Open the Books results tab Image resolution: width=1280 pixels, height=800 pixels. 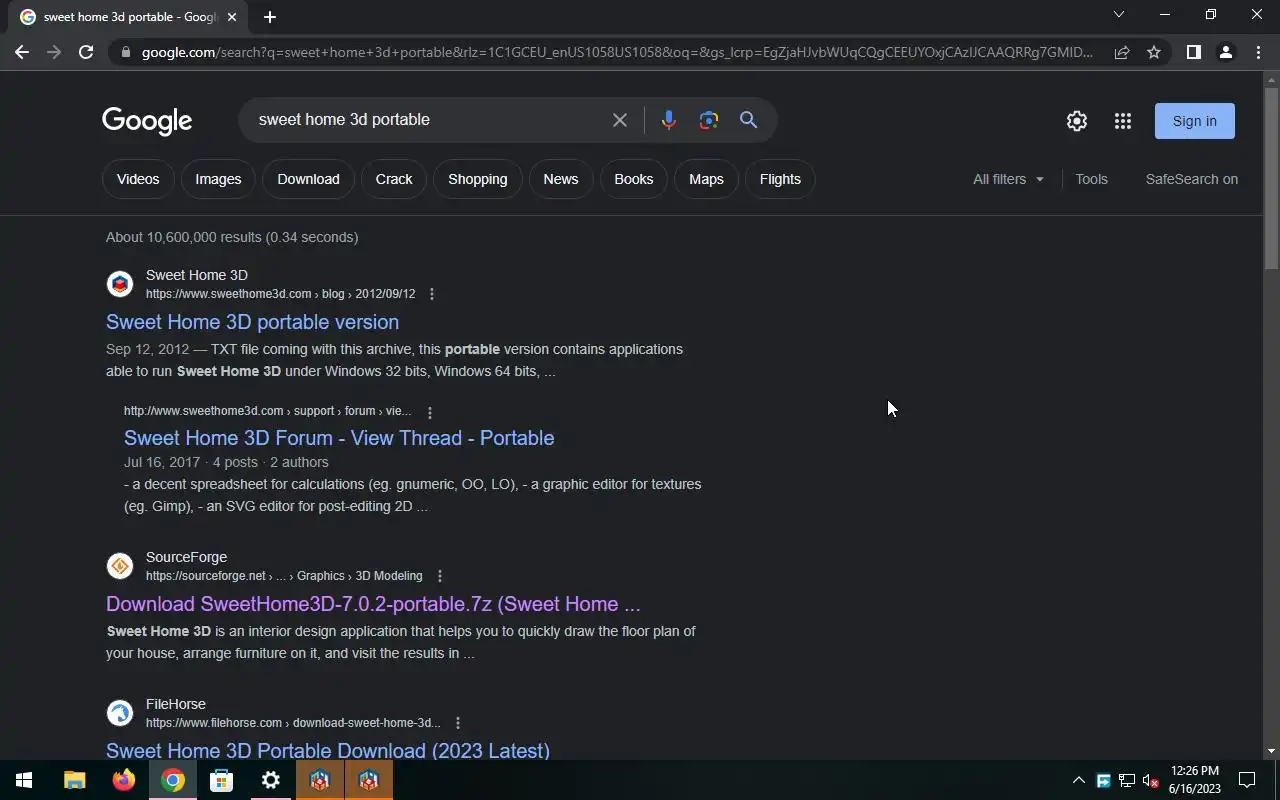click(x=634, y=179)
